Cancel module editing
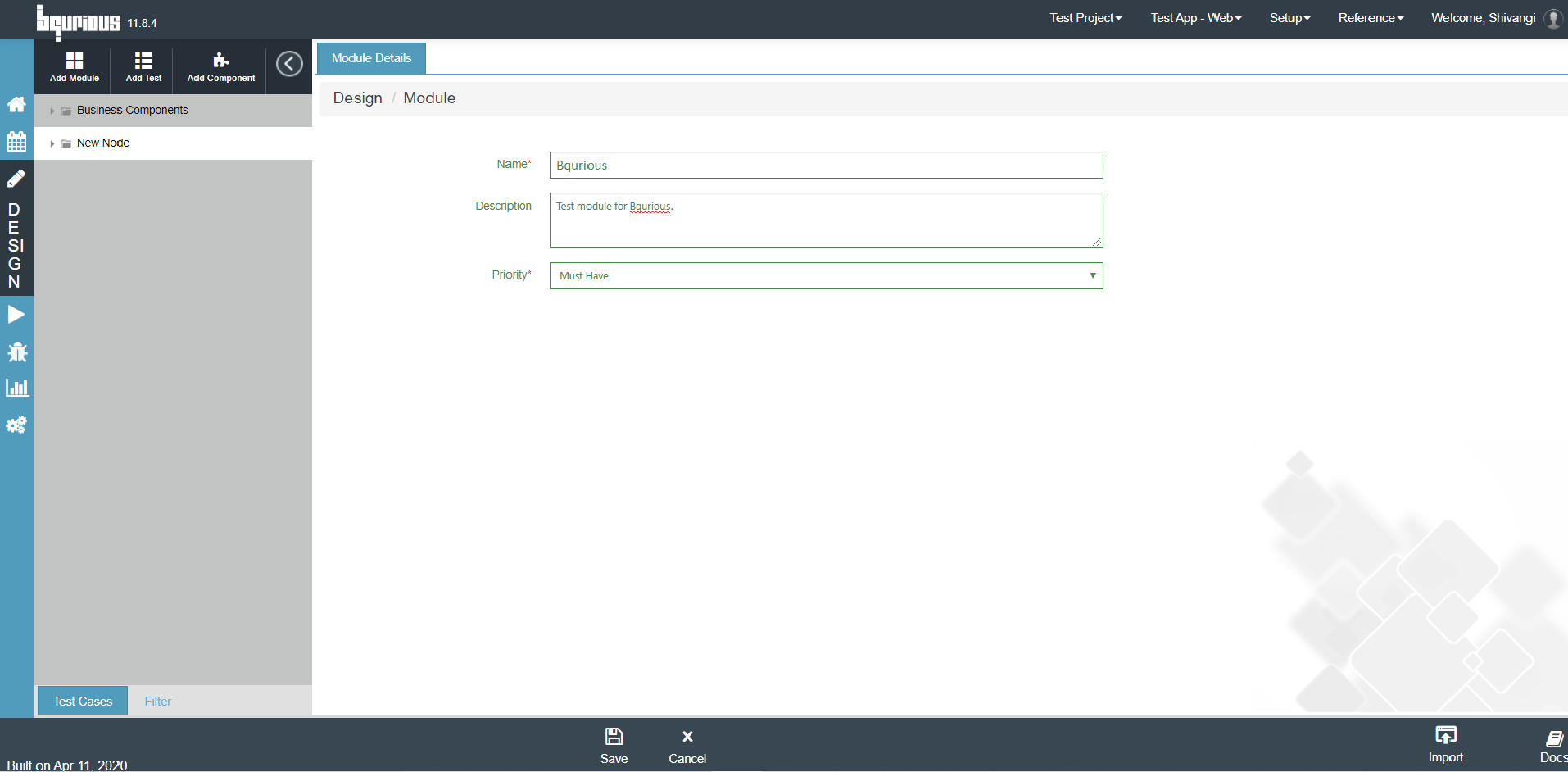Viewport: 1568px width, 772px height. (x=687, y=747)
